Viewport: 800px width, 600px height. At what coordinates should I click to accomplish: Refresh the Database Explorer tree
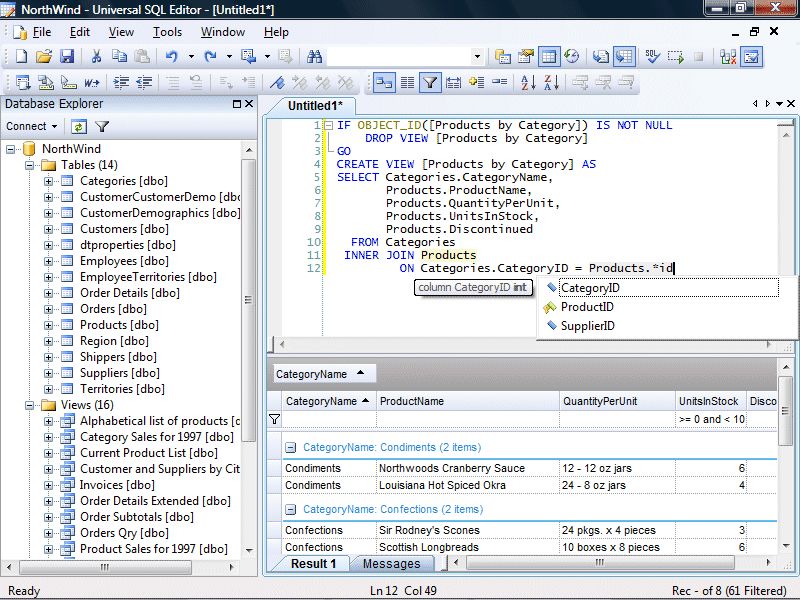pyautogui.click(x=80, y=125)
